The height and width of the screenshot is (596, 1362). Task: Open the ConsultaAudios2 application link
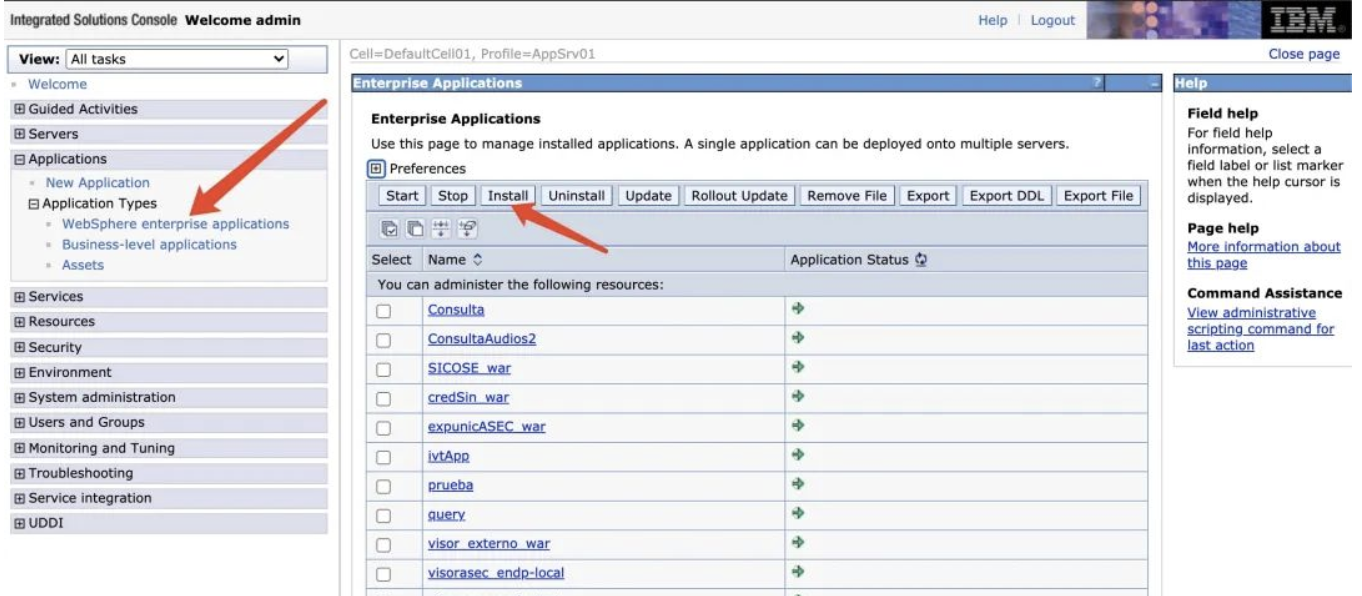481,339
